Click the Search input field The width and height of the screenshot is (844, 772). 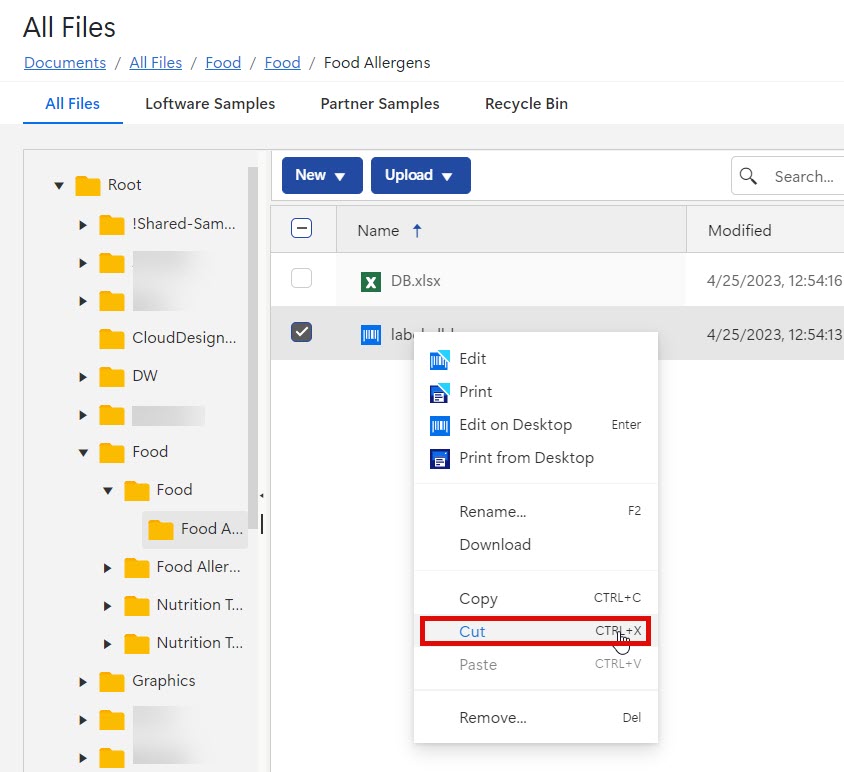point(803,176)
